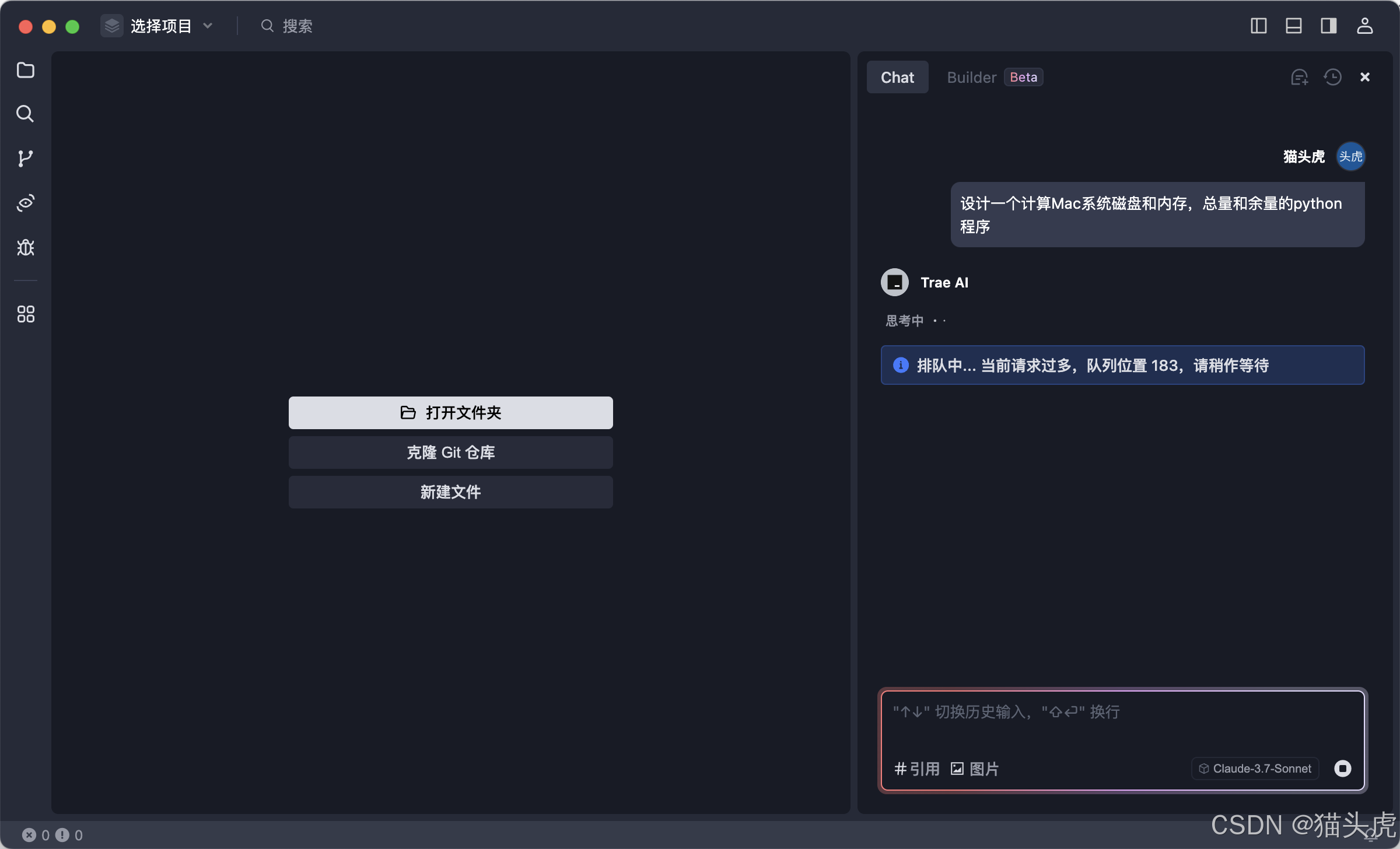Click the 克隆 Git 仓库 button
This screenshot has height=849, width=1400.
click(450, 452)
